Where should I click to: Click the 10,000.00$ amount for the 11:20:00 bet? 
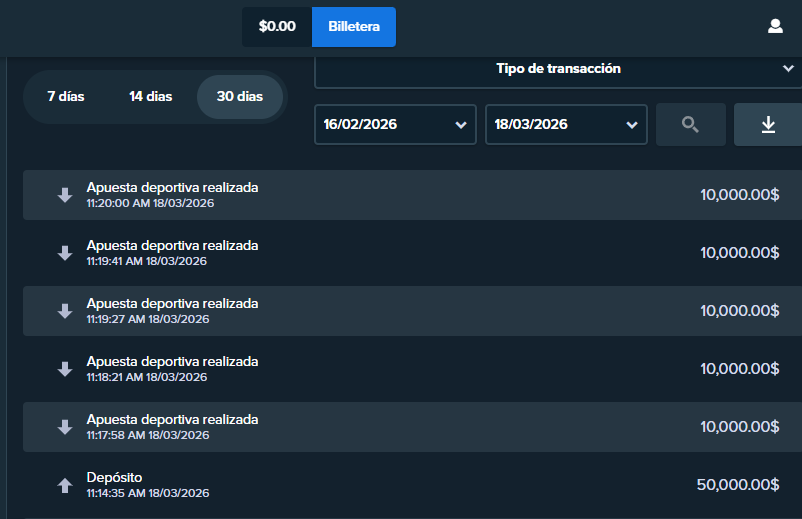[740, 195]
